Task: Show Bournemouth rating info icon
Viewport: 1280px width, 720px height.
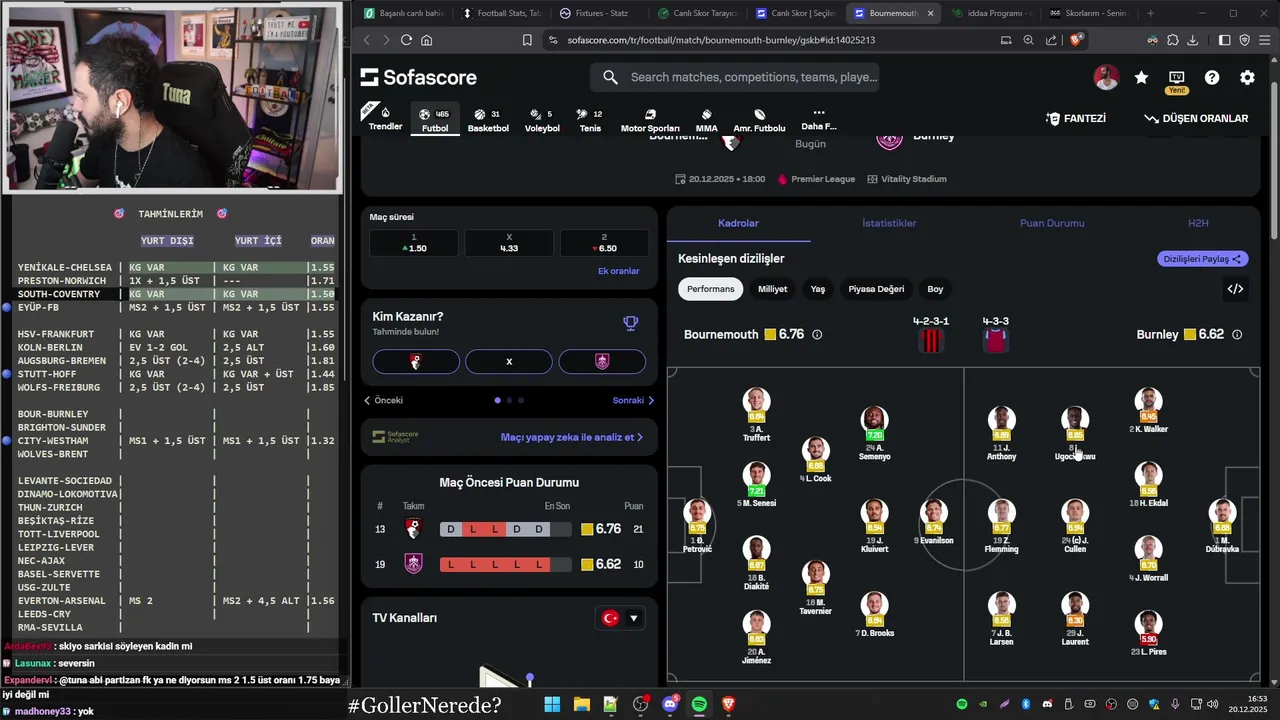Action: click(817, 335)
